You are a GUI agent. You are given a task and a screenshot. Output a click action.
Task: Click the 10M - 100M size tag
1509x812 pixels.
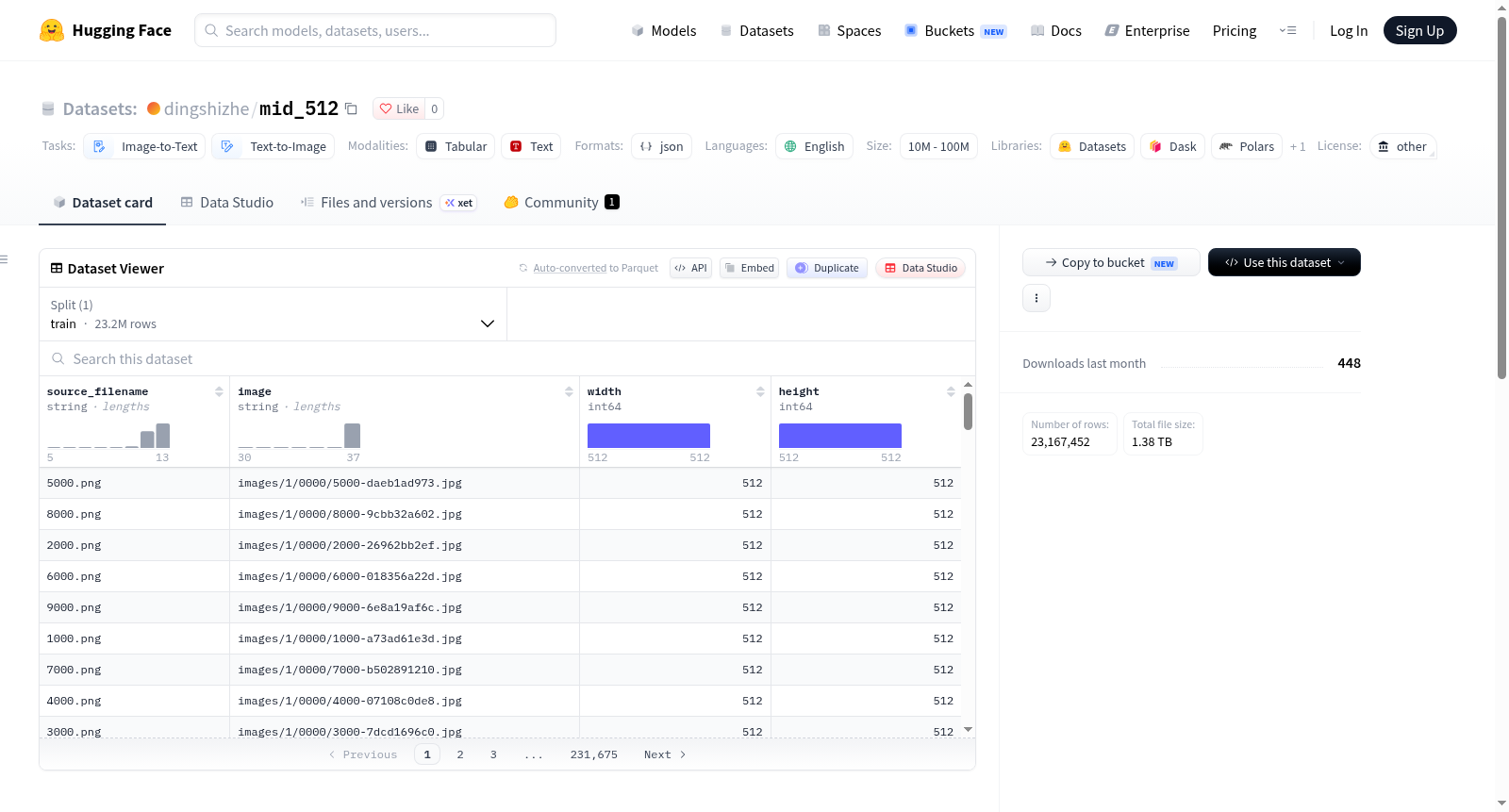coord(938,146)
